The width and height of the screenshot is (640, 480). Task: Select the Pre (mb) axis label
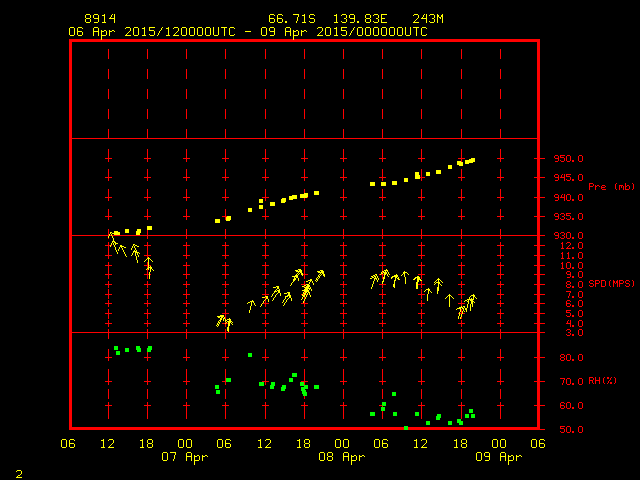(610, 187)
